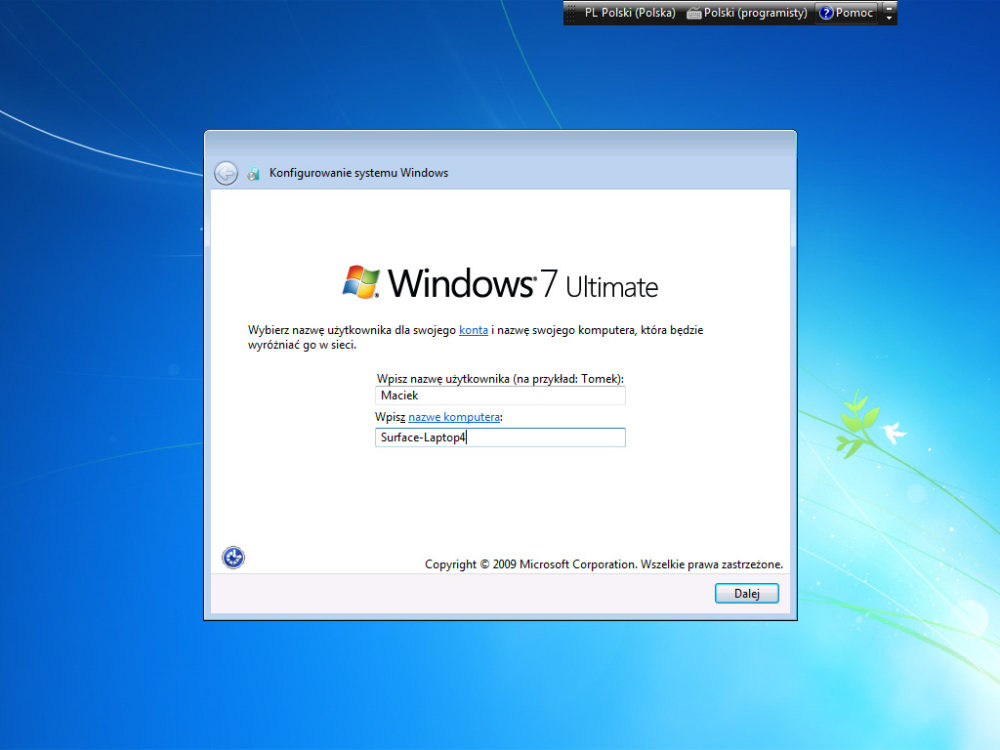1000x750 pixels.
Task: Focus the username field containing Maciek
Action: 500,395
